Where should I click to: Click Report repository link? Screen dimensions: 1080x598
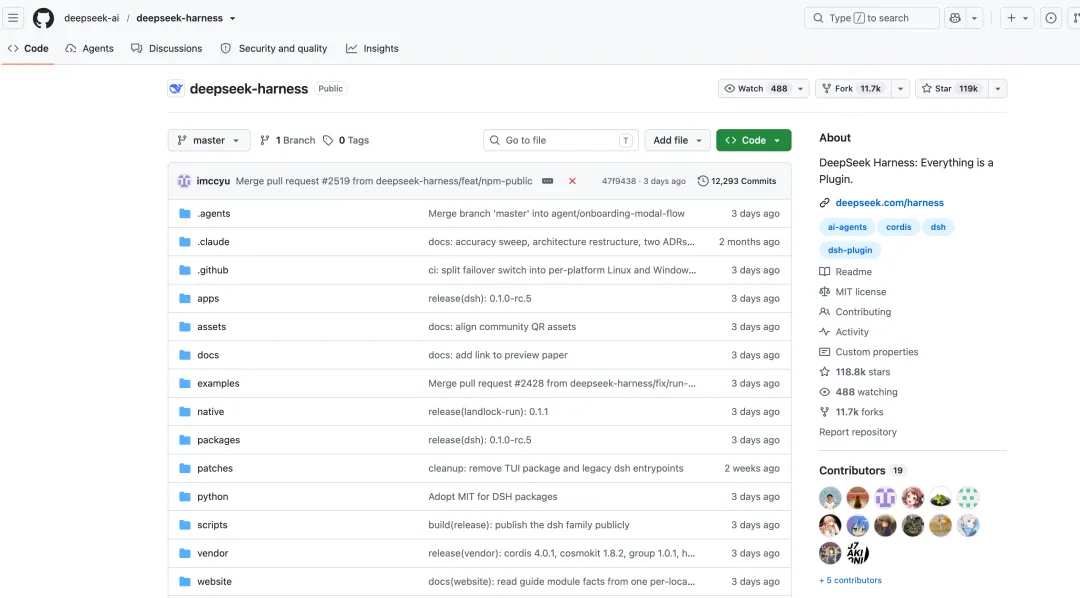click(858, 432)
